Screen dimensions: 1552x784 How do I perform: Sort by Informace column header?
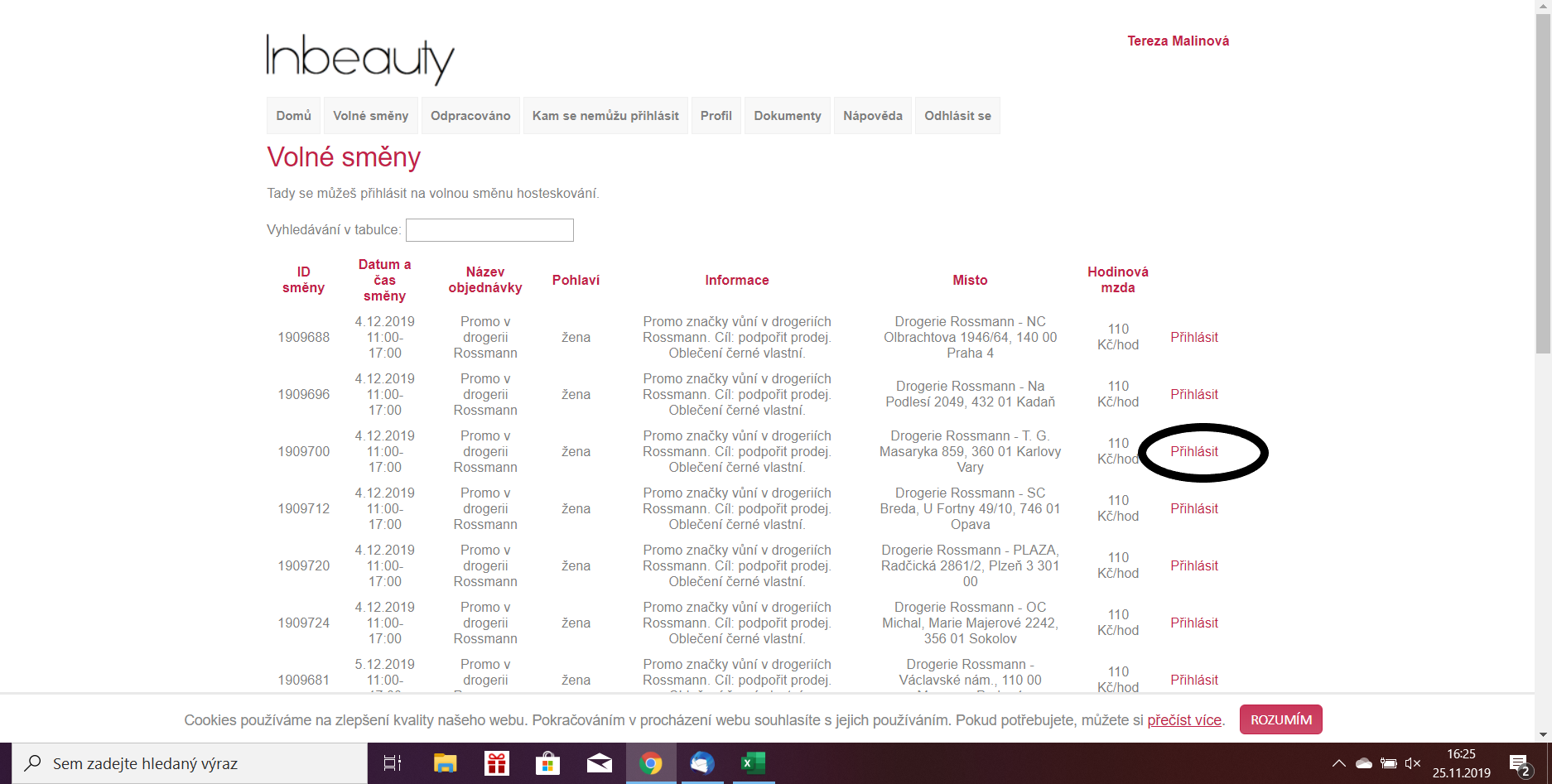coord(737,280)
